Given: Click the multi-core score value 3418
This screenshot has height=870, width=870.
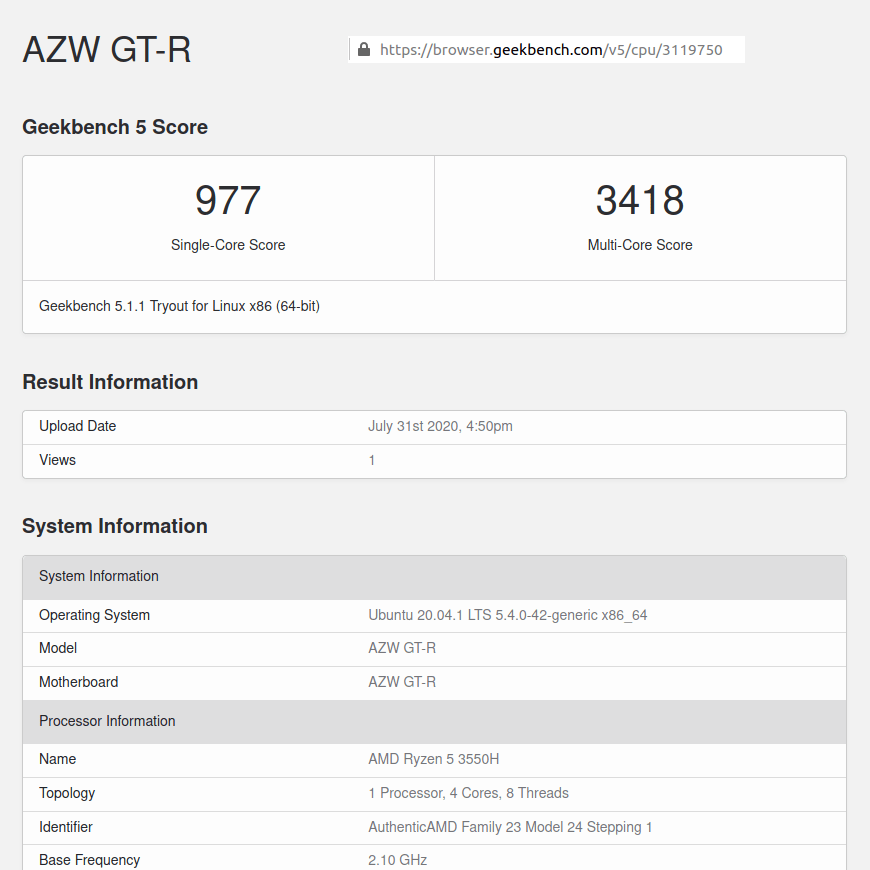Looking at the screenshot, I should coord(640,200).
